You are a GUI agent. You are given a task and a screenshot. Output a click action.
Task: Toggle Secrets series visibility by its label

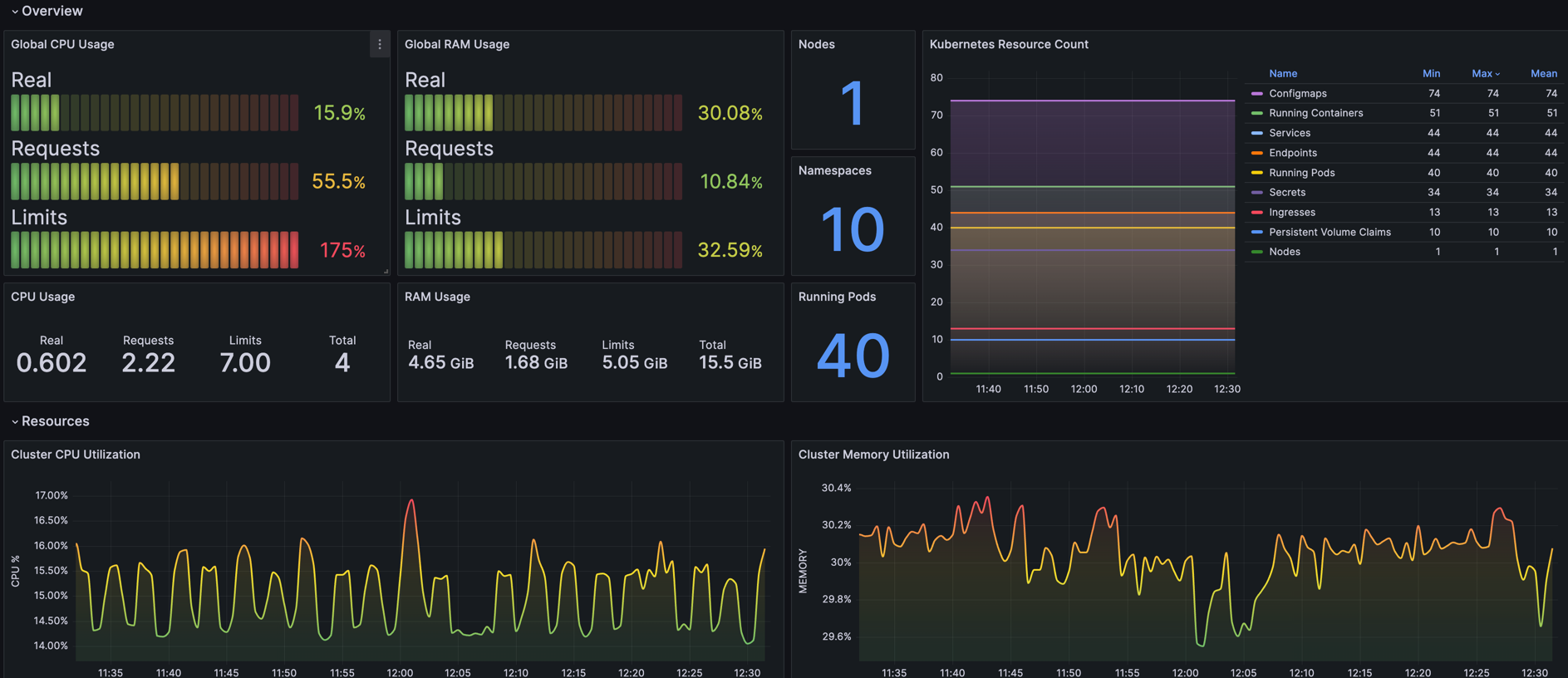coord(1287,193)
